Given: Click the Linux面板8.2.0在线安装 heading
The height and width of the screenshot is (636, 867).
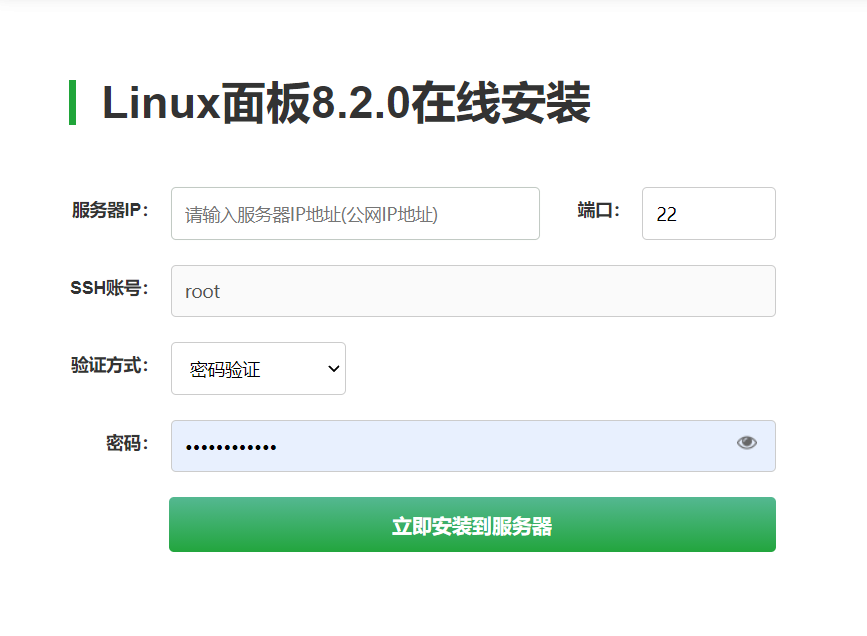Looking at the screenshot, I should (346, 103).
